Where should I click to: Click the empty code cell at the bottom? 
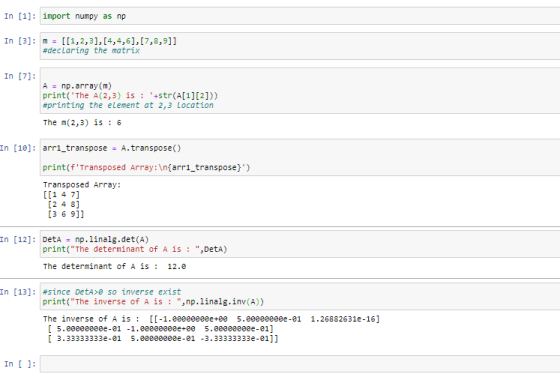pyautogui.click(x=300, y=364)
